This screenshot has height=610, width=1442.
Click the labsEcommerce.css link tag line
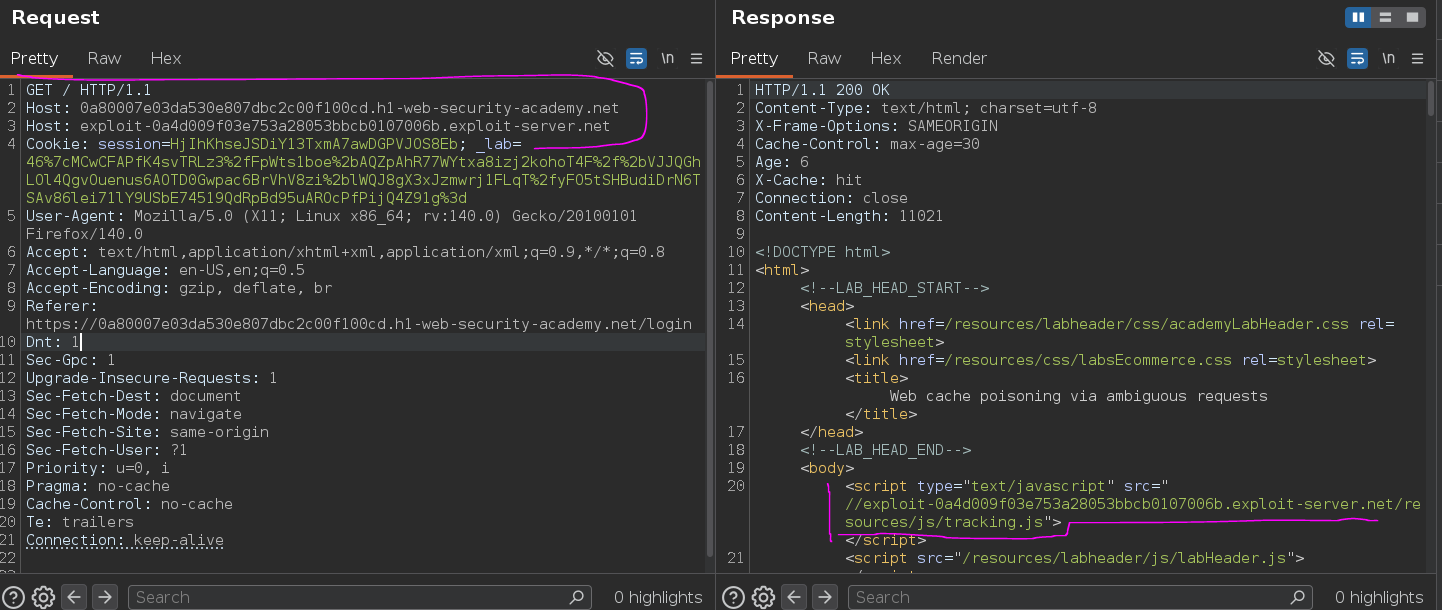[x=1111, y=360]
